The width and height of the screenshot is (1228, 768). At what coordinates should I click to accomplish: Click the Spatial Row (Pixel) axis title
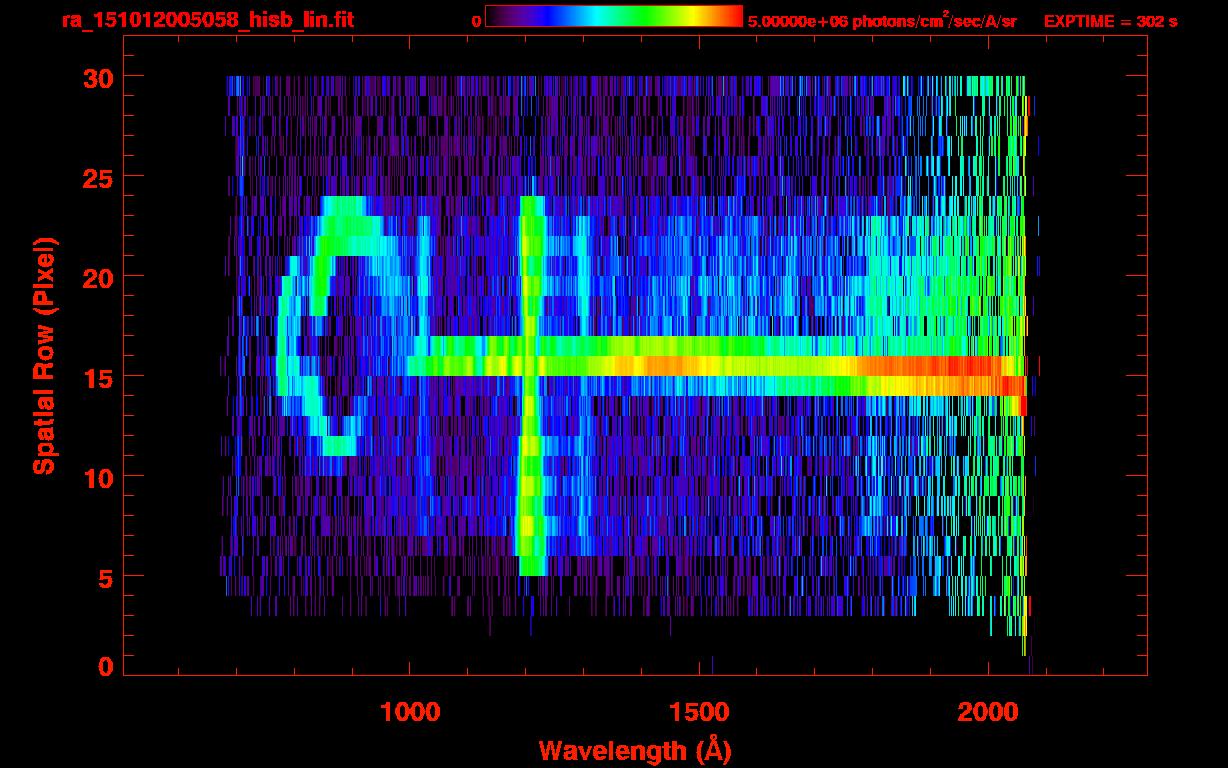(43, 355)
